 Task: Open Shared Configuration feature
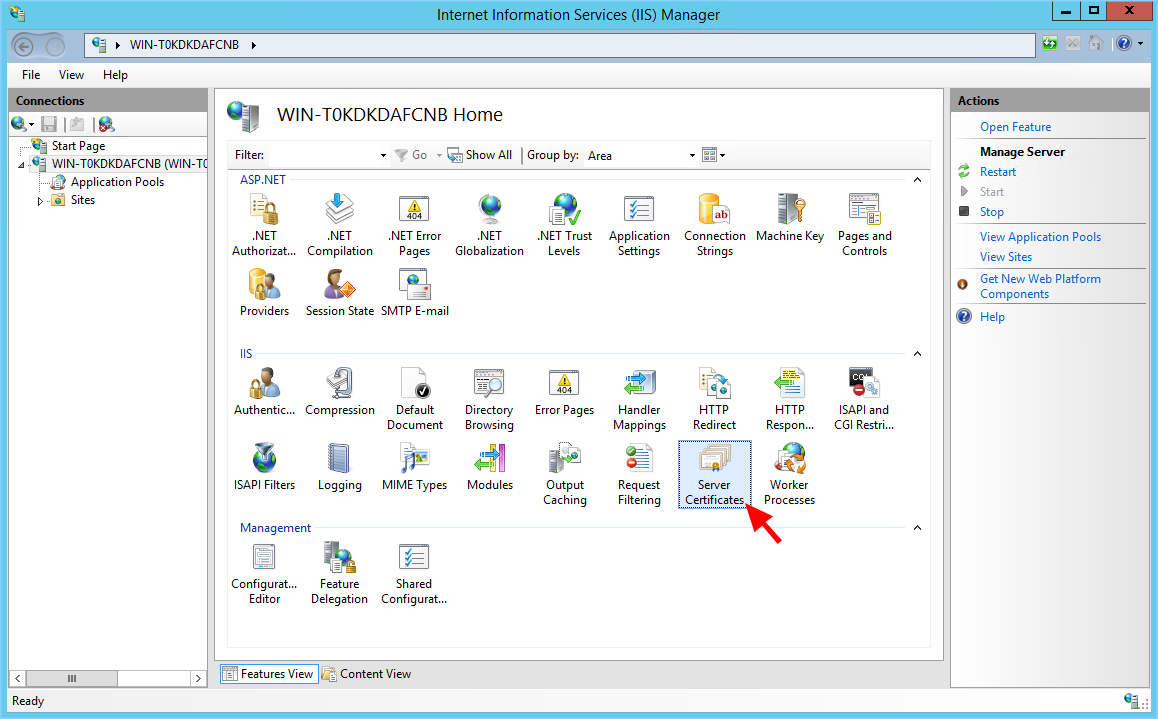[414, 574]
